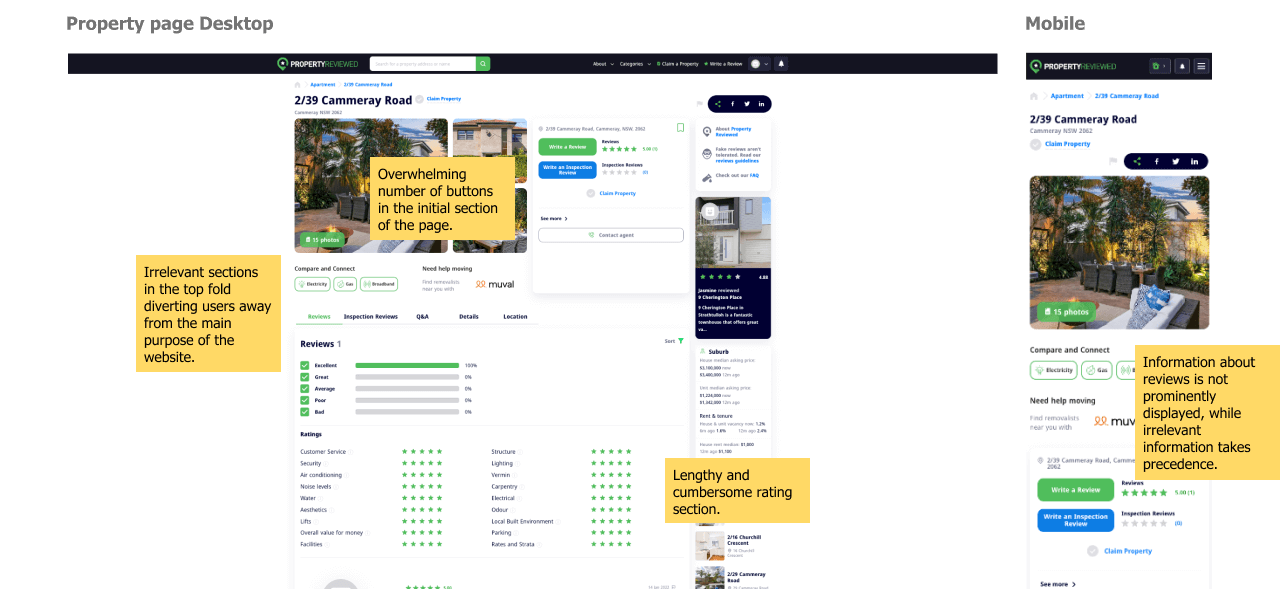
Task: Select the Location tab on desktop
Action: pyautogui.click(x=515, y=316)
